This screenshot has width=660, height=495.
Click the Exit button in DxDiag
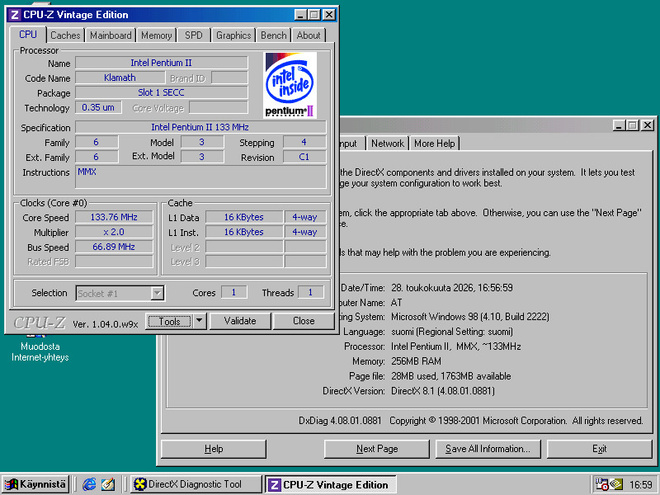(599, 449)
